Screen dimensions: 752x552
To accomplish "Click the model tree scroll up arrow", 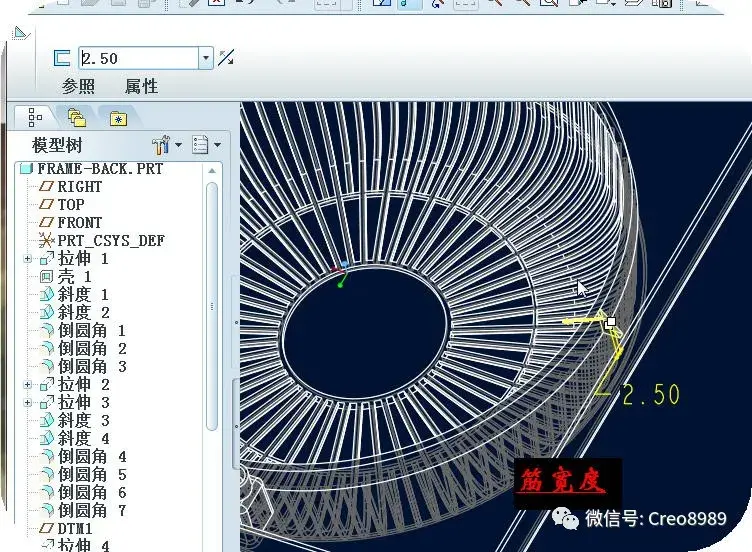I will 212,171.
